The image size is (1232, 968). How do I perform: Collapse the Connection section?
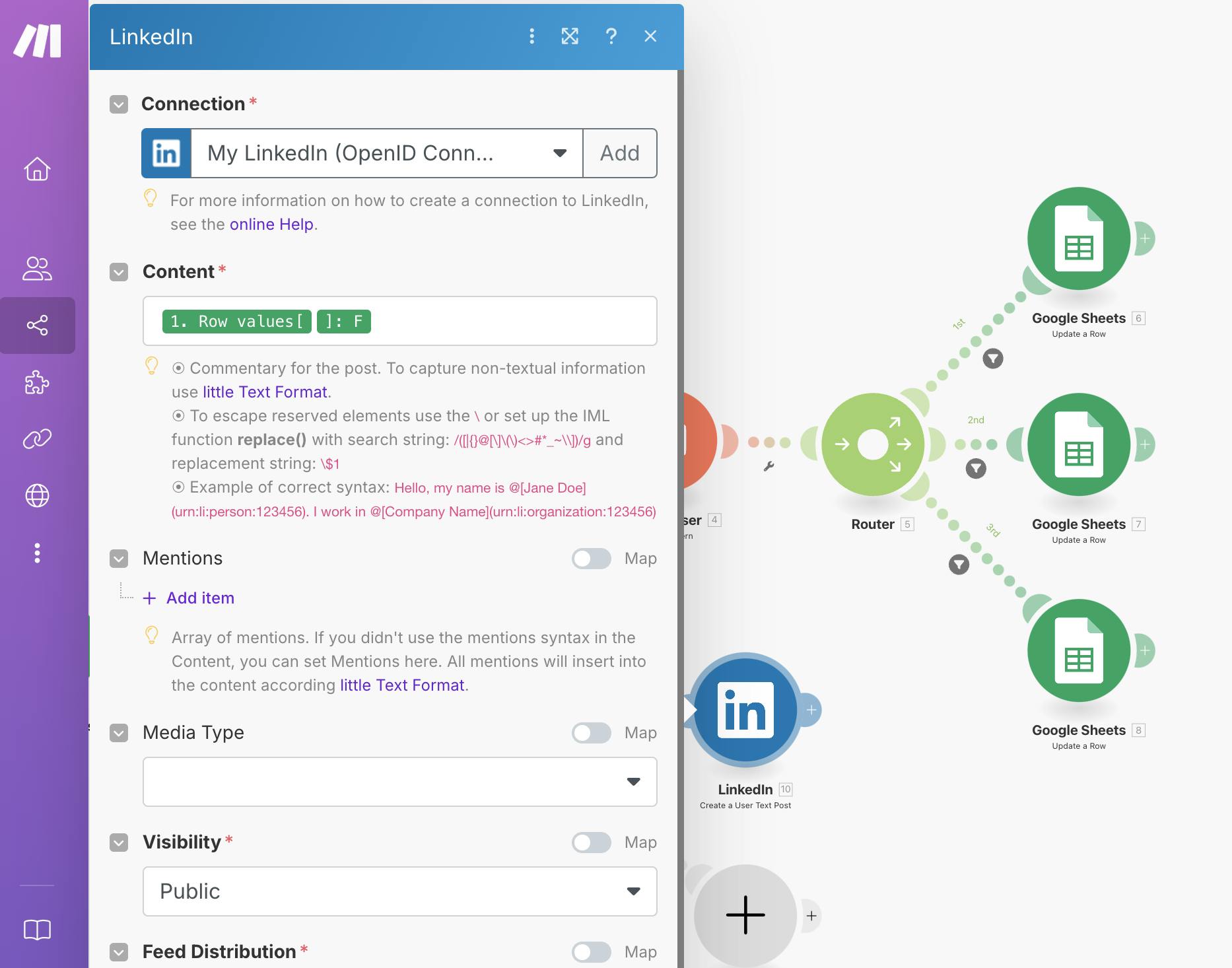(119, 104)
